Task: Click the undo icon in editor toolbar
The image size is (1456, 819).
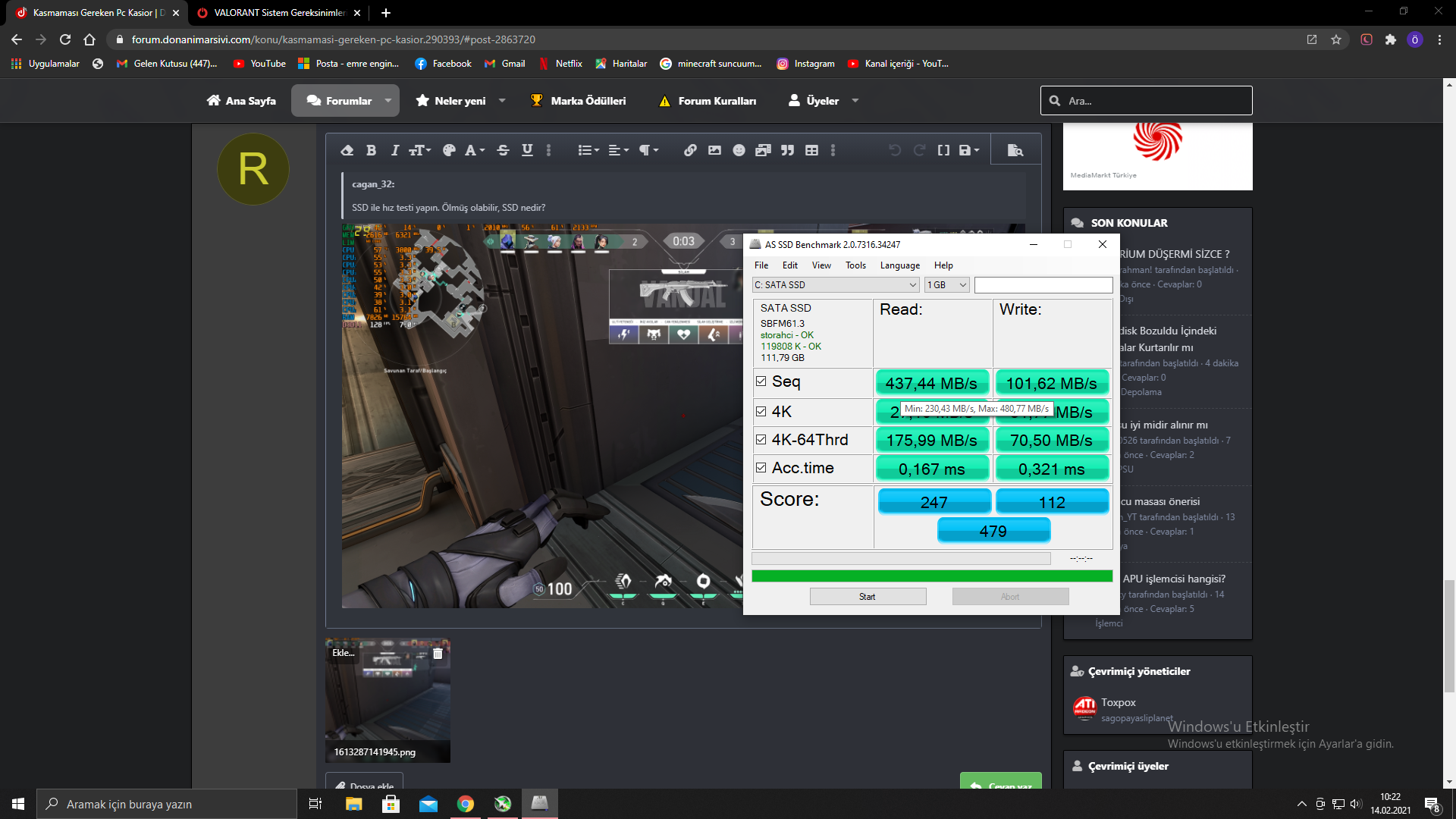Action: point(895,150)
